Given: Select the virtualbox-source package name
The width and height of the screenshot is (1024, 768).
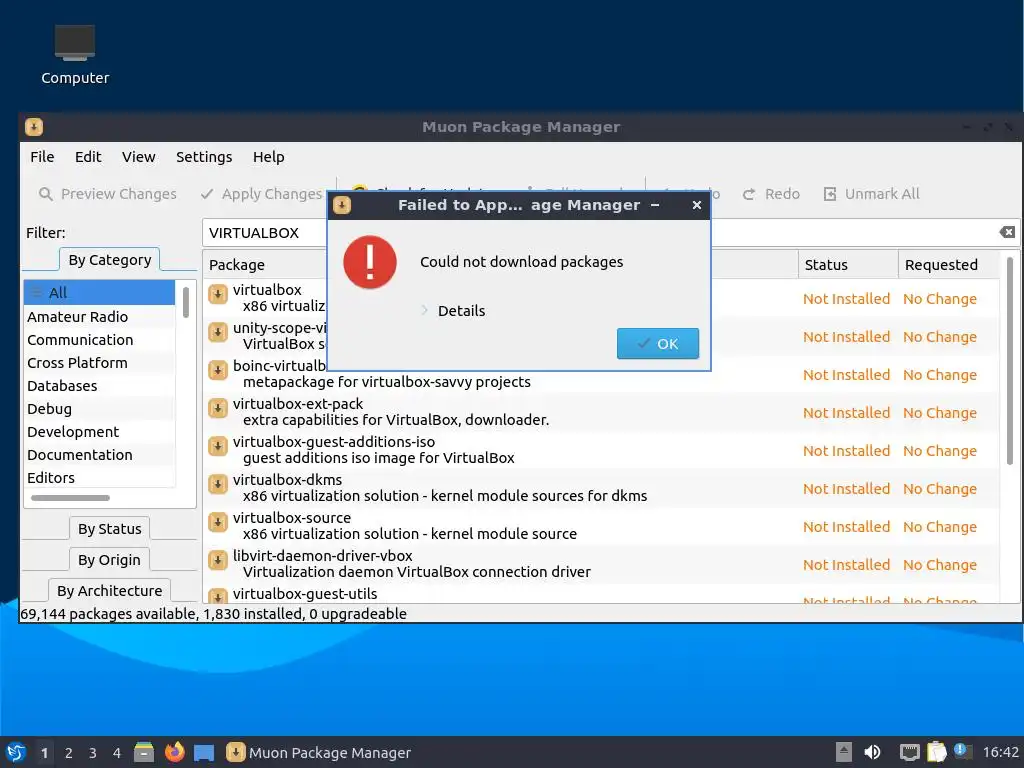Looking at the screenshot, I should (292, 517).
